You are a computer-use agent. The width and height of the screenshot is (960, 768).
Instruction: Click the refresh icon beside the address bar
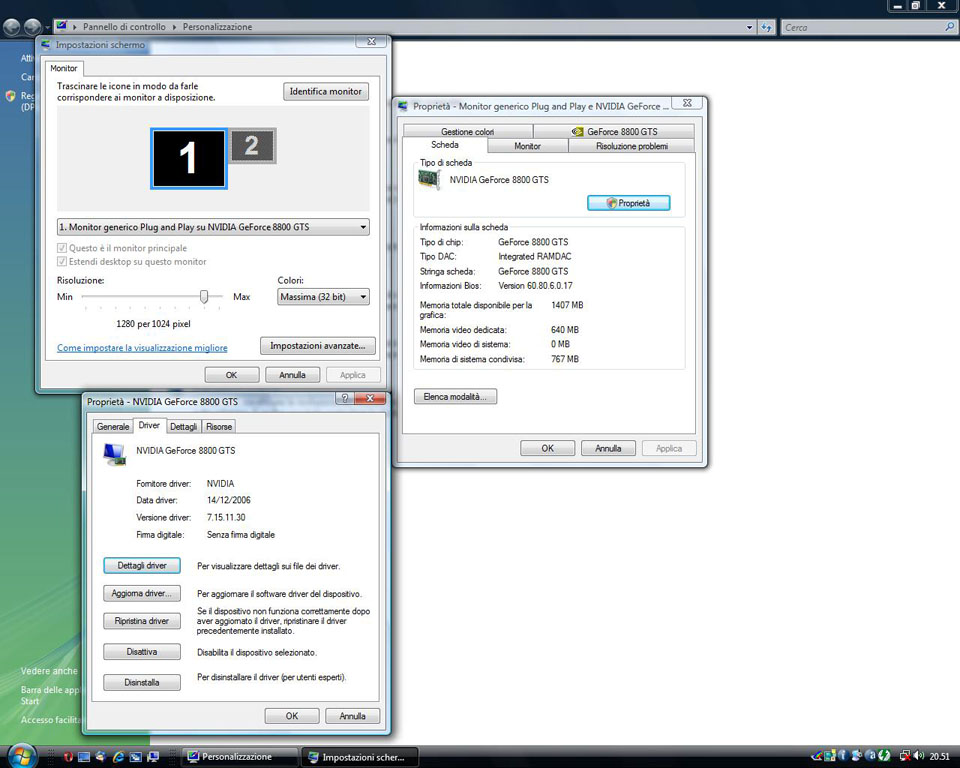pyautogui.click(x=766, y=27)
